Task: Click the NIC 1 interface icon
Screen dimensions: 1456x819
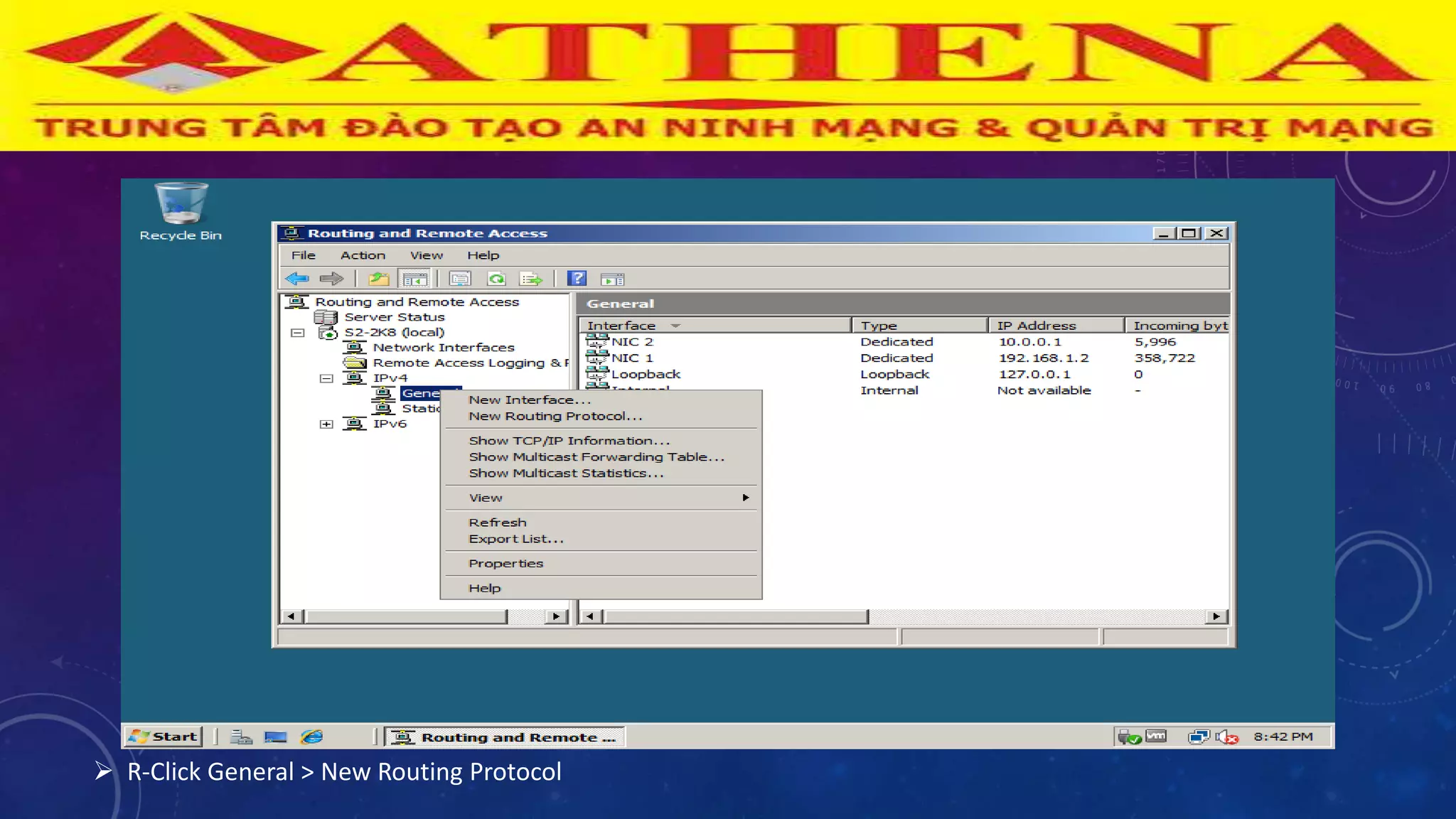Action: [597, 358]
